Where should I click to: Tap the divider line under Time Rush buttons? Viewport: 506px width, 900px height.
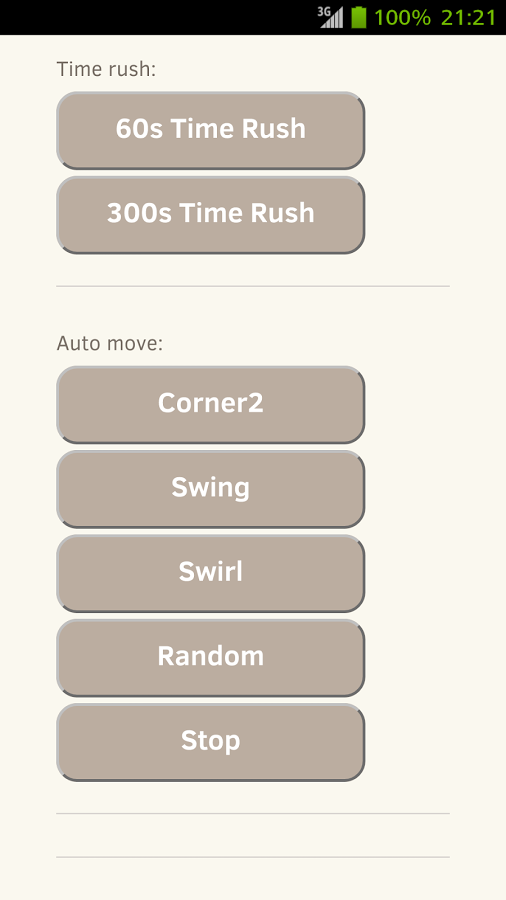click(253, 286)
